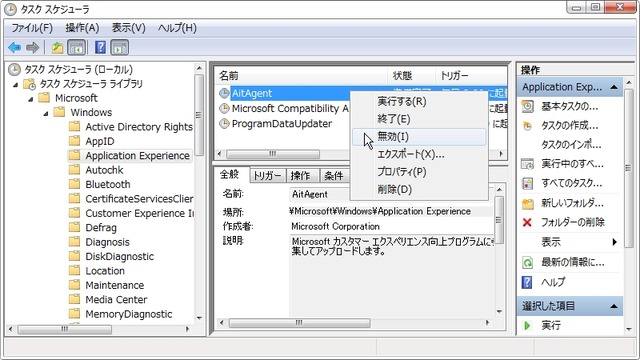Select the Active Directory Rights tree folder

[x=139, y=127]
